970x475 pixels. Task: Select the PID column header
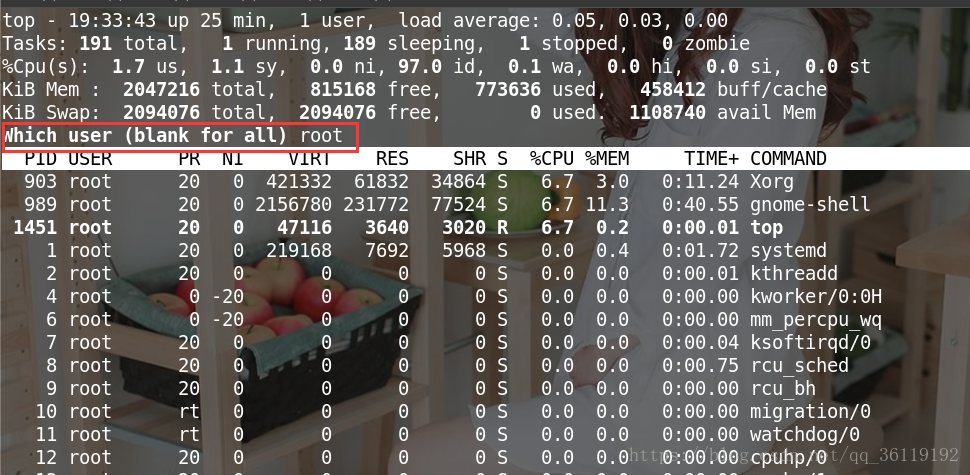pos(41,159)
